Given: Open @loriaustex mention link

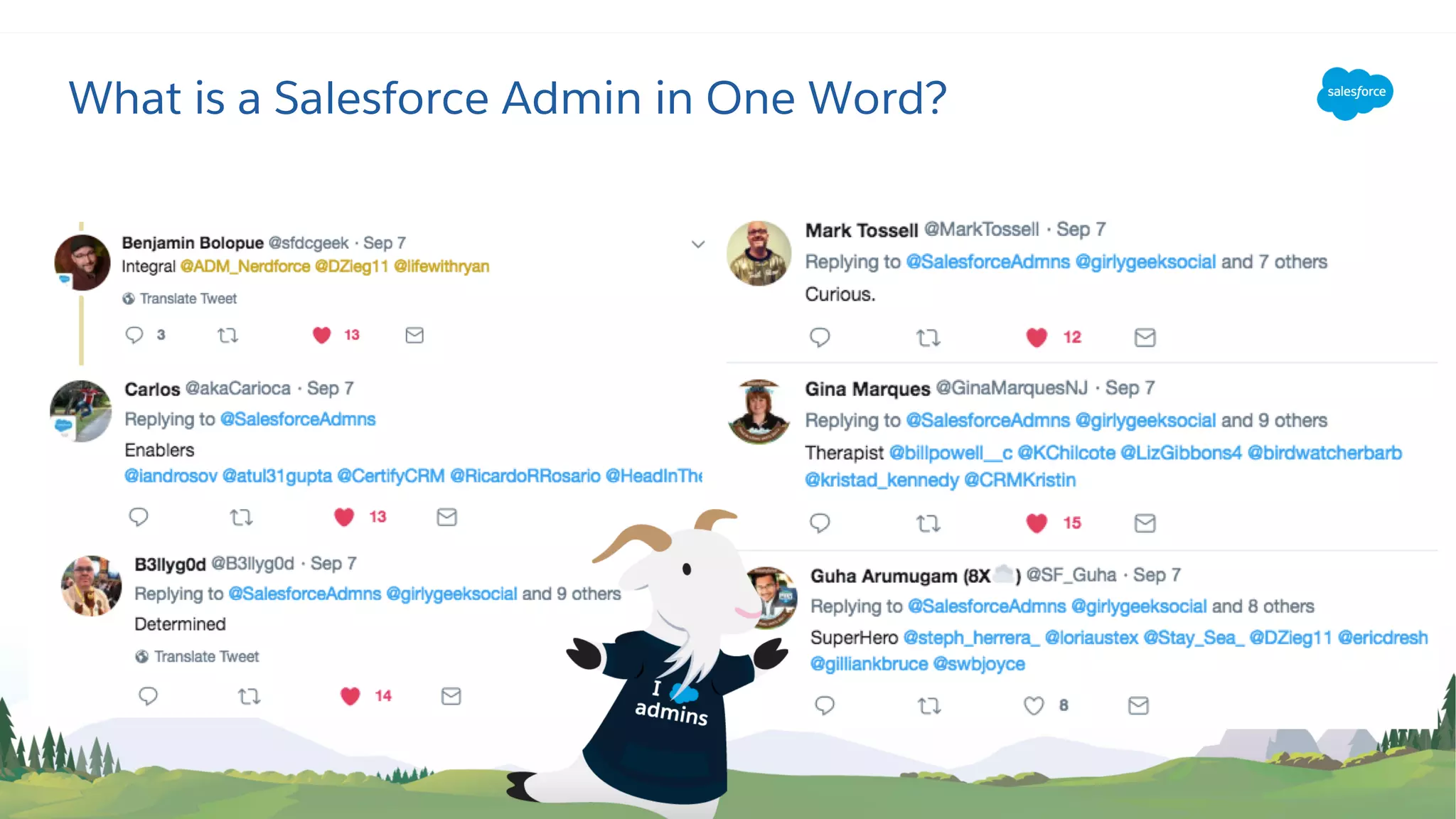Looking at the screenshot, I should pyautogui.click(x=1091, y=638).
